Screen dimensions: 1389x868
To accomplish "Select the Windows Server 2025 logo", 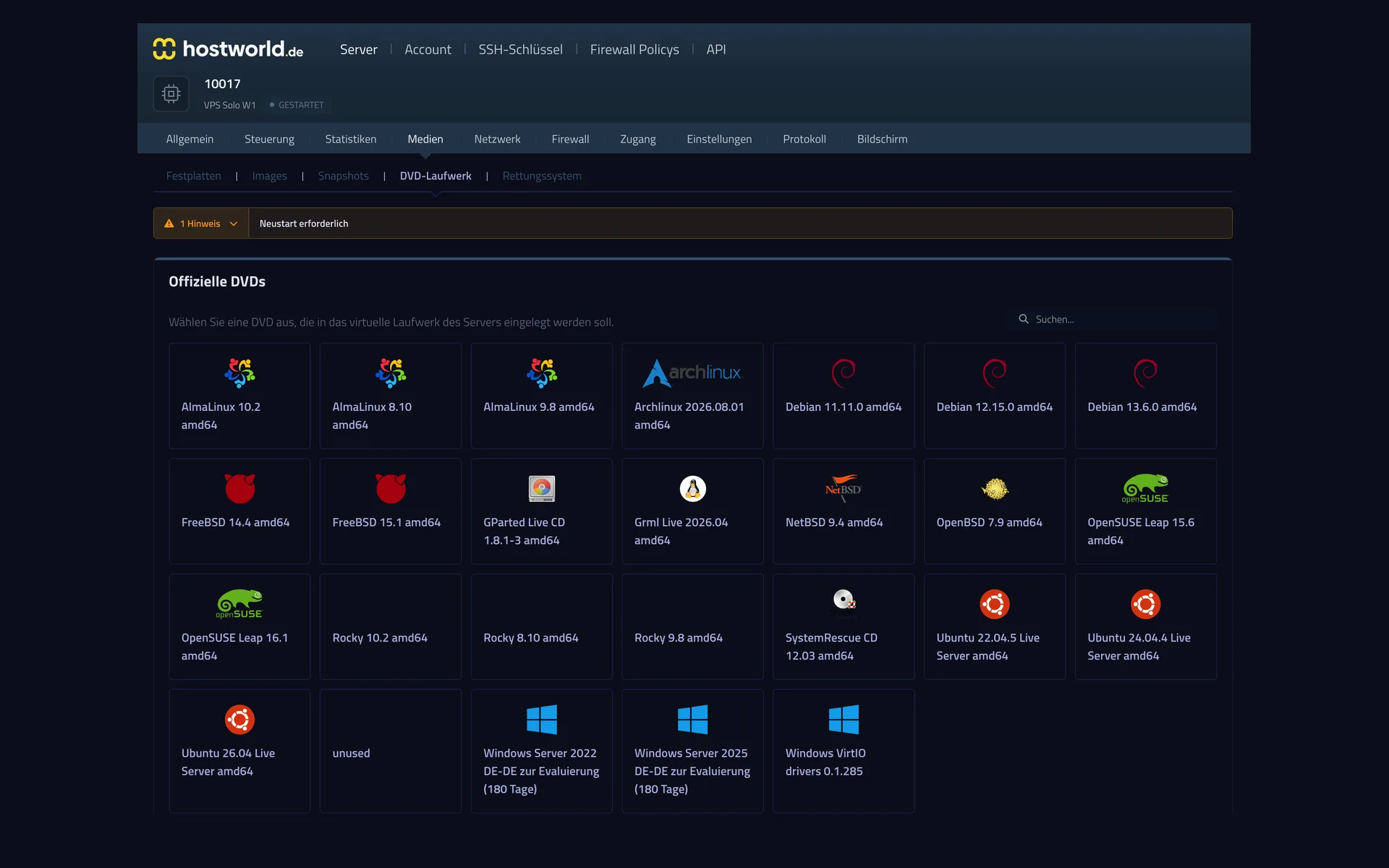I will coord(692,720).
